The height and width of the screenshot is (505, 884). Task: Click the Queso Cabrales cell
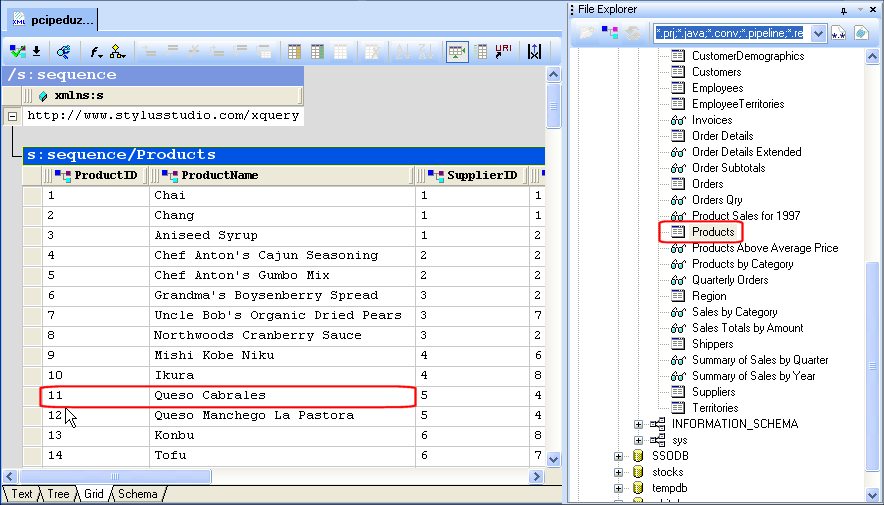(282, 396)
